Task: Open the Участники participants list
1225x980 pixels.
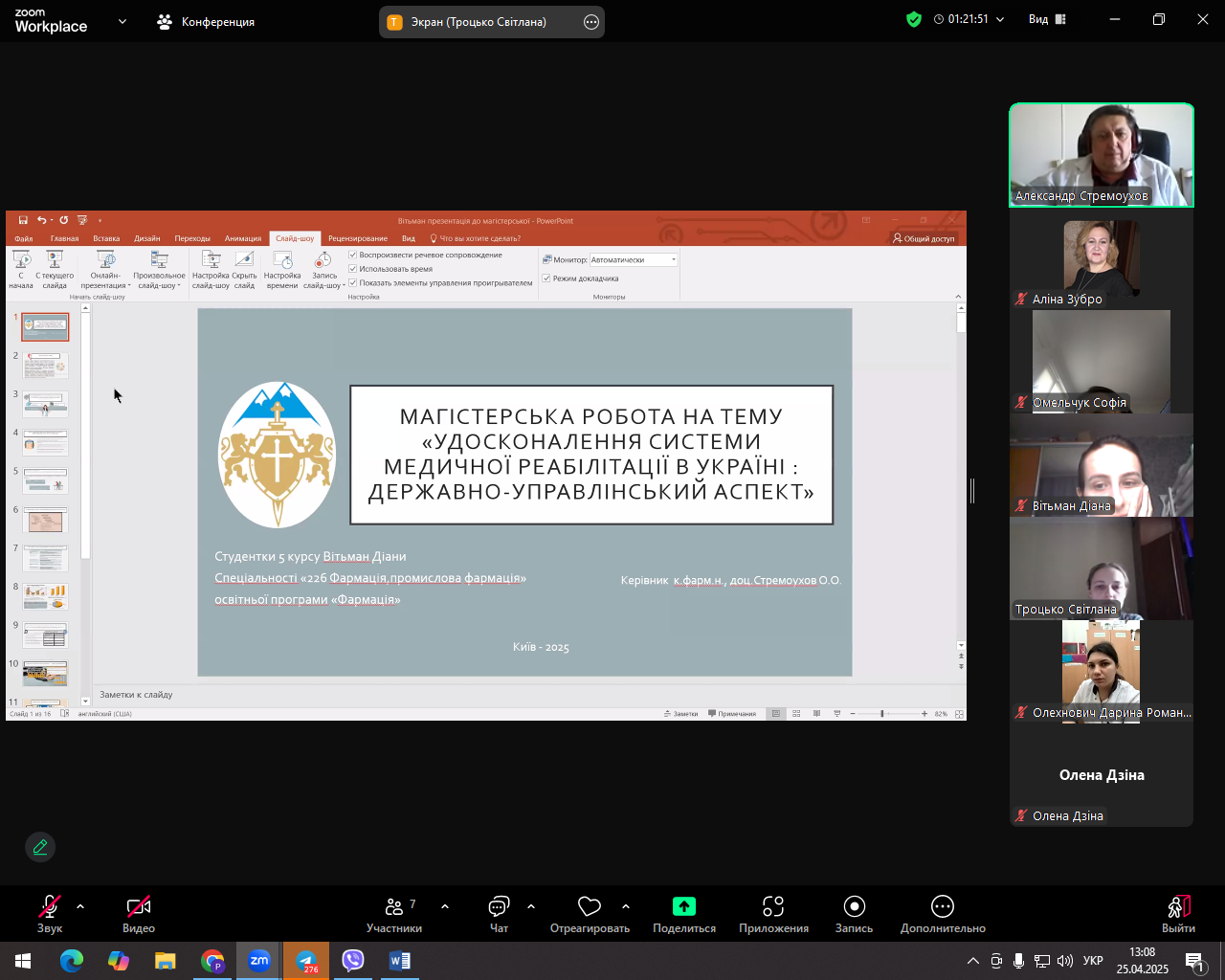Action: click(x=394, y=914)
